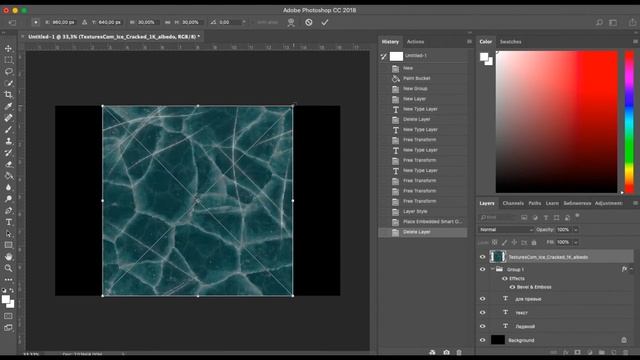Switch to the Channels tab
This screenshot has width=640, height=360.
point(513,203)
